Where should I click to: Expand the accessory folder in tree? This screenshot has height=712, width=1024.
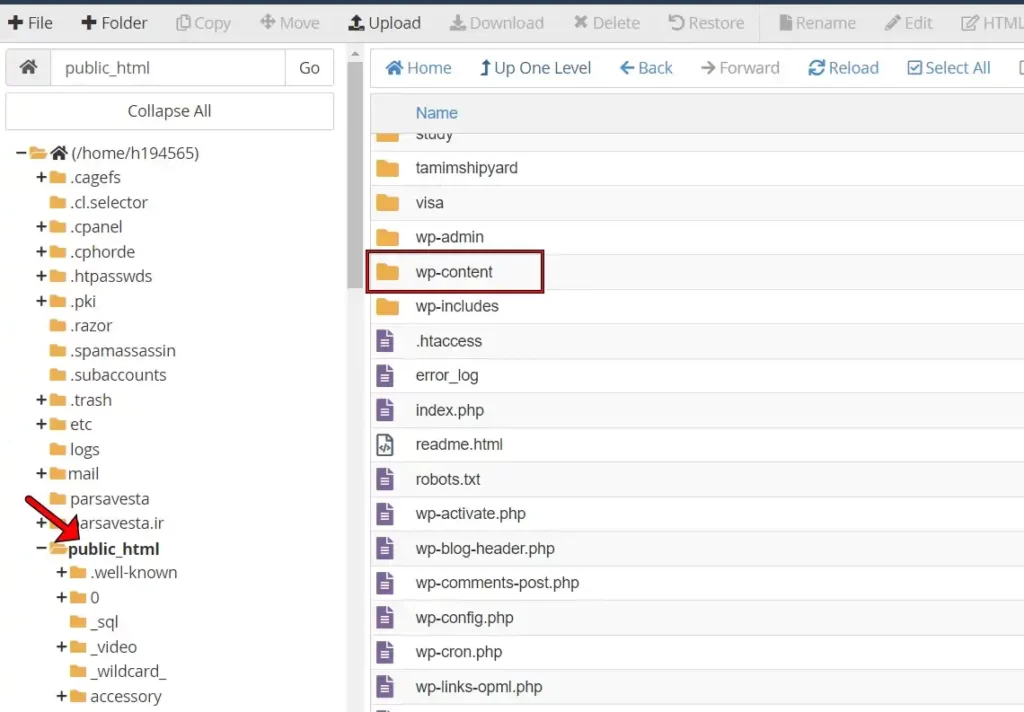pyautogui.click(x=61, y=696)
